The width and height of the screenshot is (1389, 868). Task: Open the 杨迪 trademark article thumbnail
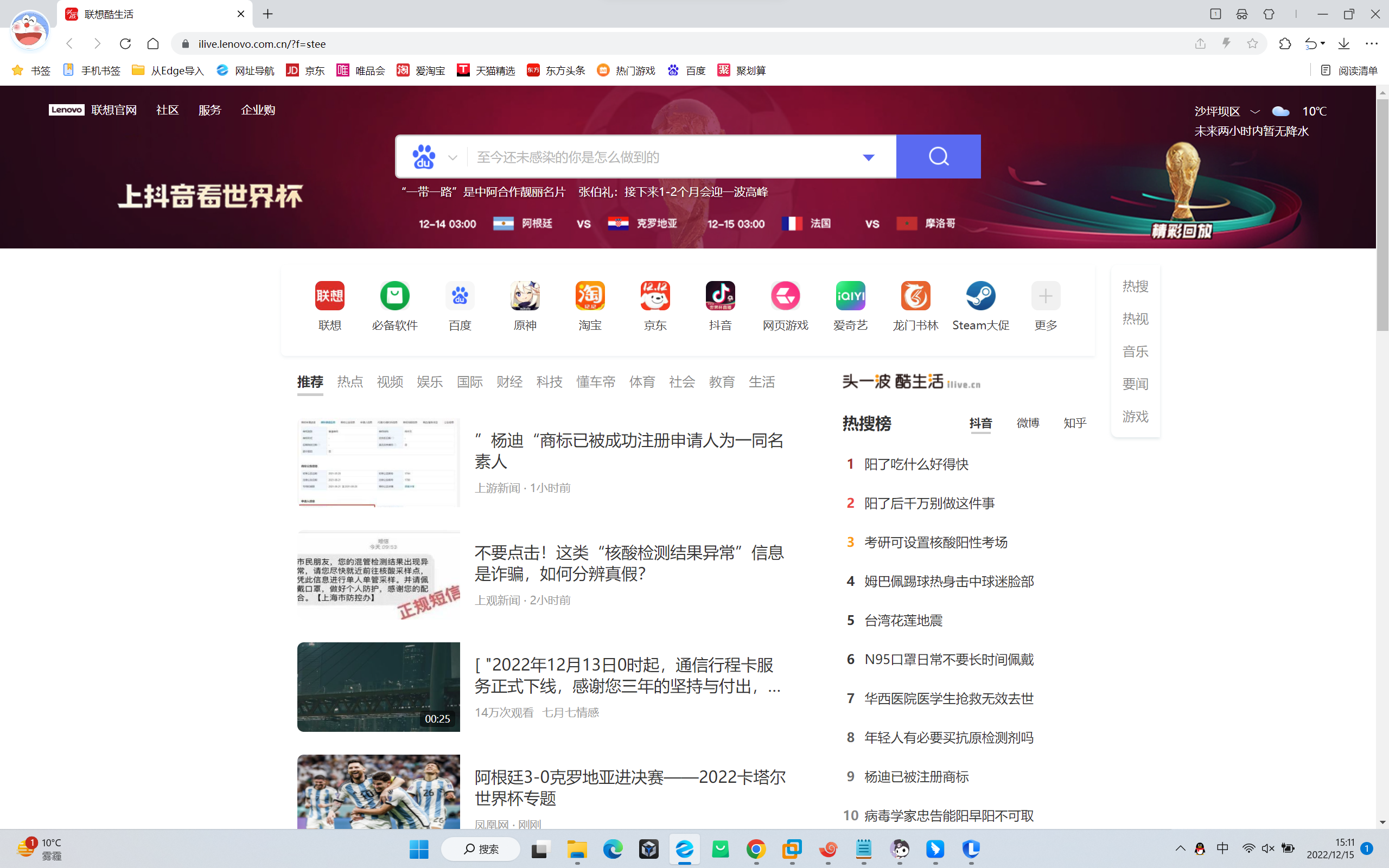point(378,463)
